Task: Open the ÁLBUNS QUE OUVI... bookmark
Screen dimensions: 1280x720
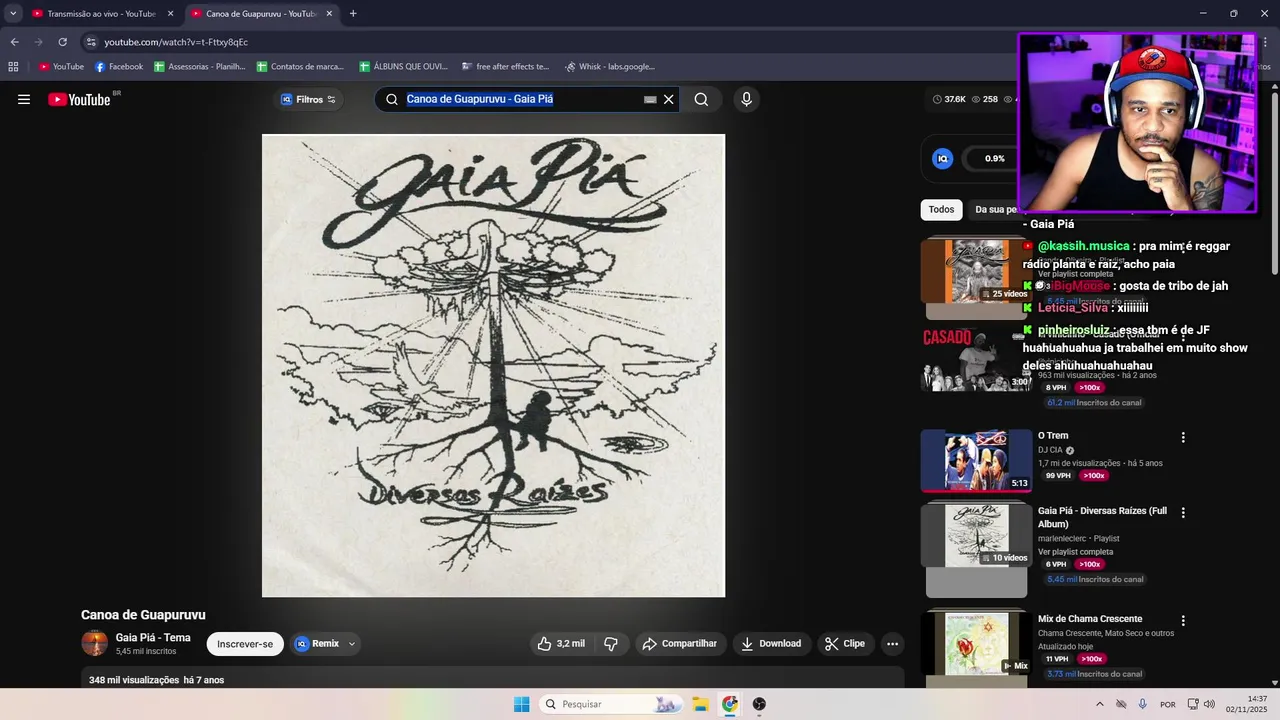Action: point(403,67)
